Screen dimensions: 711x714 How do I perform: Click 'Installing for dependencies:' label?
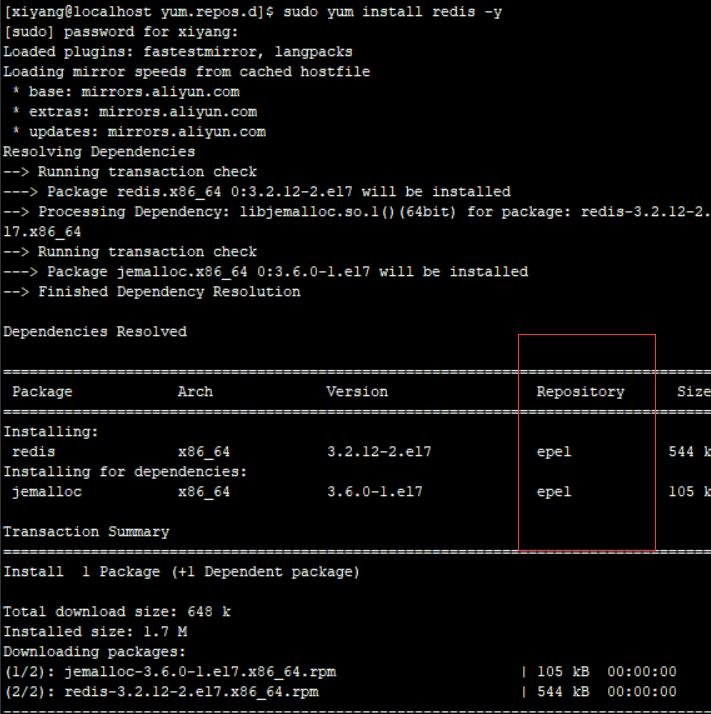(x=125, y=472)
